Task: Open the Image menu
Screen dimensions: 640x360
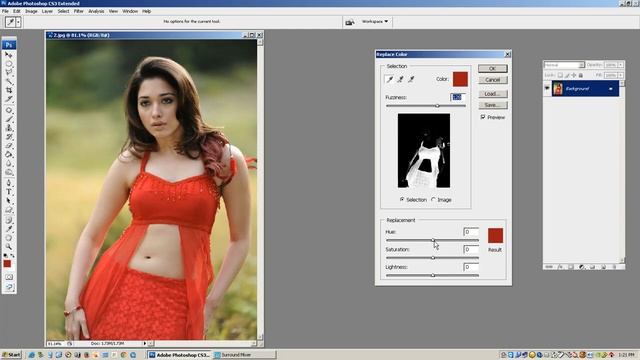Action: (x=31, y=11)
